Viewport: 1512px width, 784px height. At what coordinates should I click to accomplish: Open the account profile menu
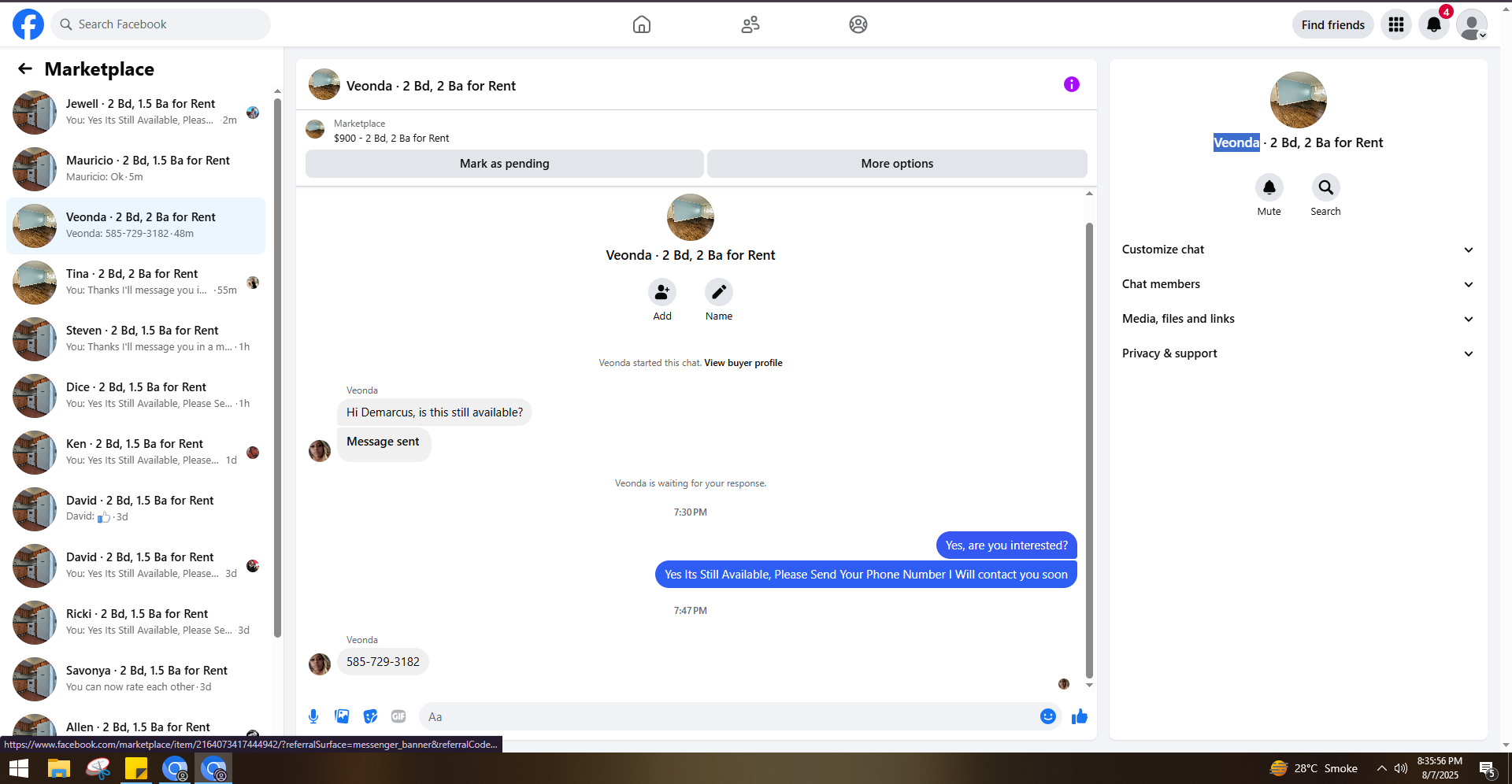pos(1472,24)
